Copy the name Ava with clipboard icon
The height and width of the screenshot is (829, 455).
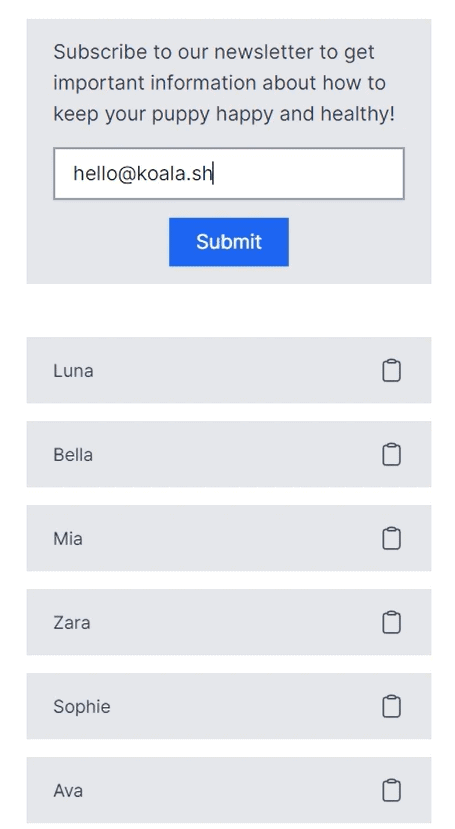click(x=391, y=790)
